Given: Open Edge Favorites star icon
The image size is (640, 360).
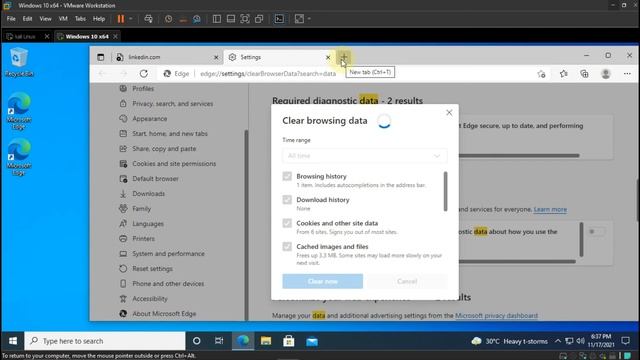Looking at the screenshot, I should tap(564, 73).
